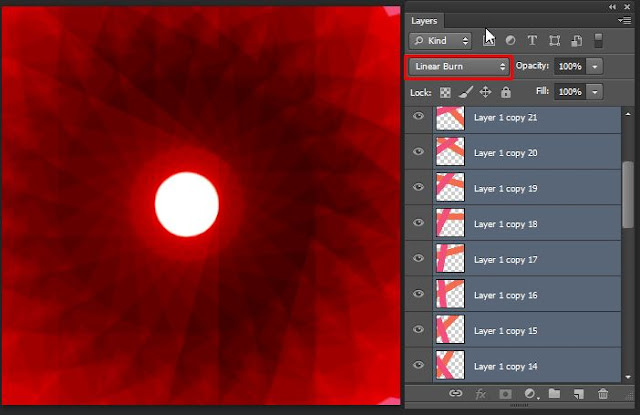Close the Layers panel with X
The width and height of the screenshot is (640, 415).
[x=627, y=7]
